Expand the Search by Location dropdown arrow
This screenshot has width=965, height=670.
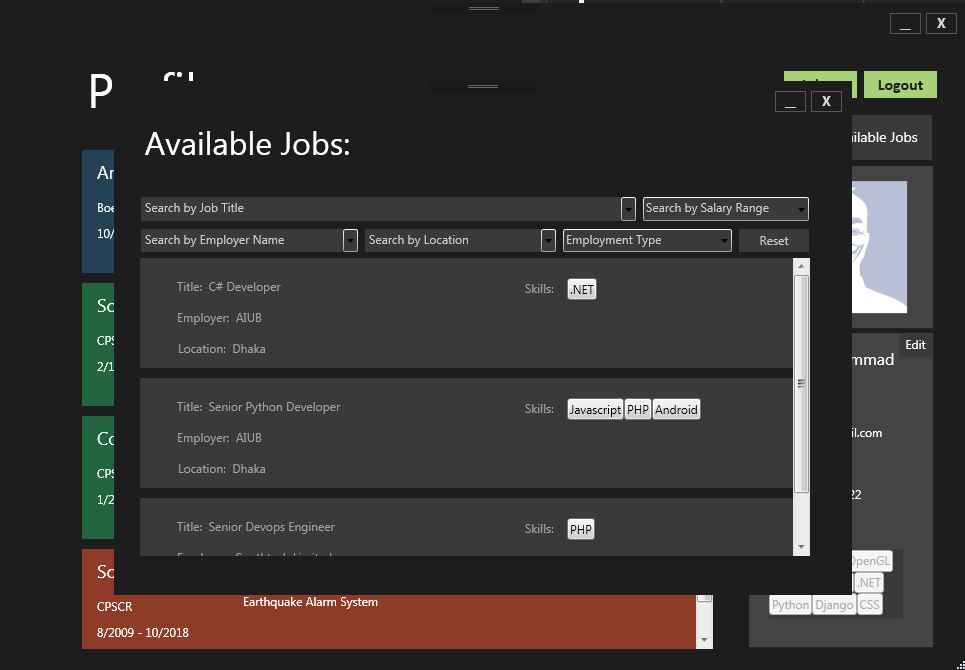click(x=548, y=241)
